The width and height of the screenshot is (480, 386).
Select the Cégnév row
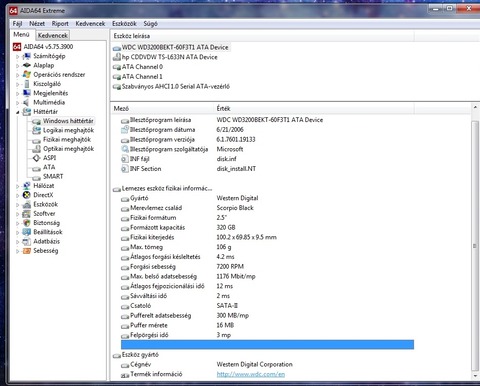click(267, 365)
